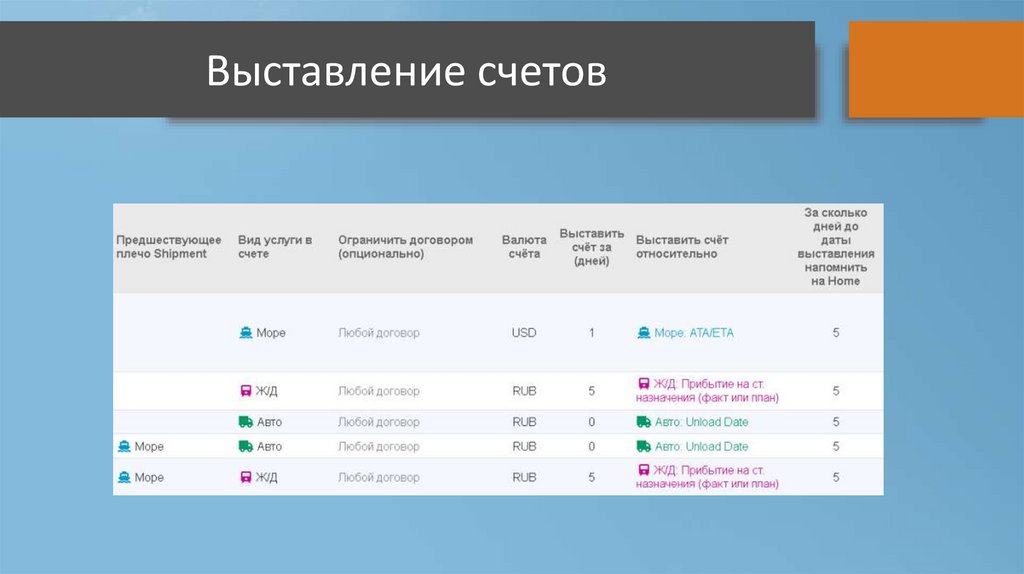Click the Вид услуги в счете column header

tap(275, 247)
